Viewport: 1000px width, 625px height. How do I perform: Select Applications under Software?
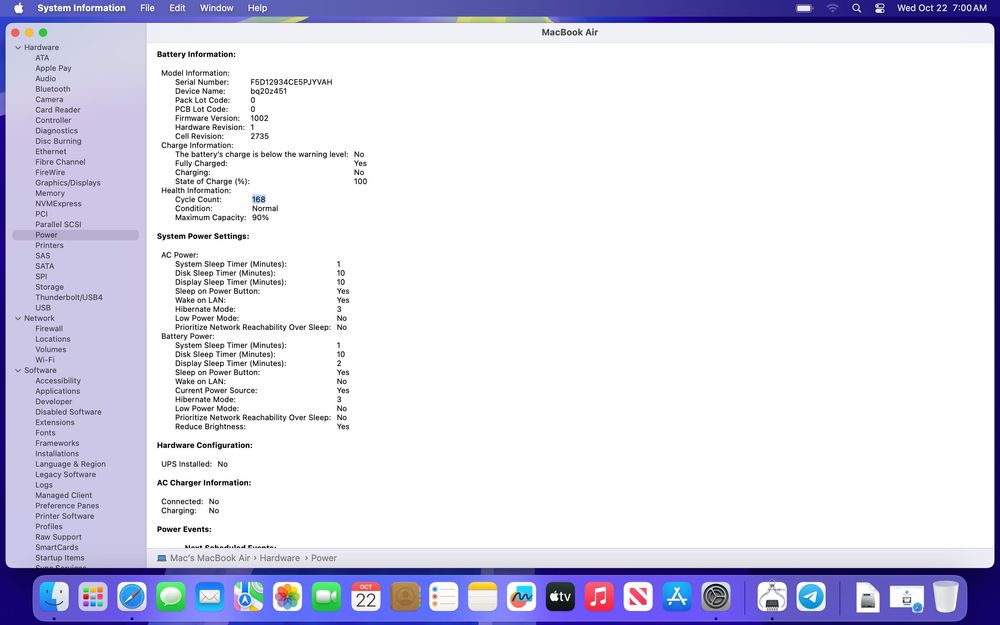tap(57, 392)
